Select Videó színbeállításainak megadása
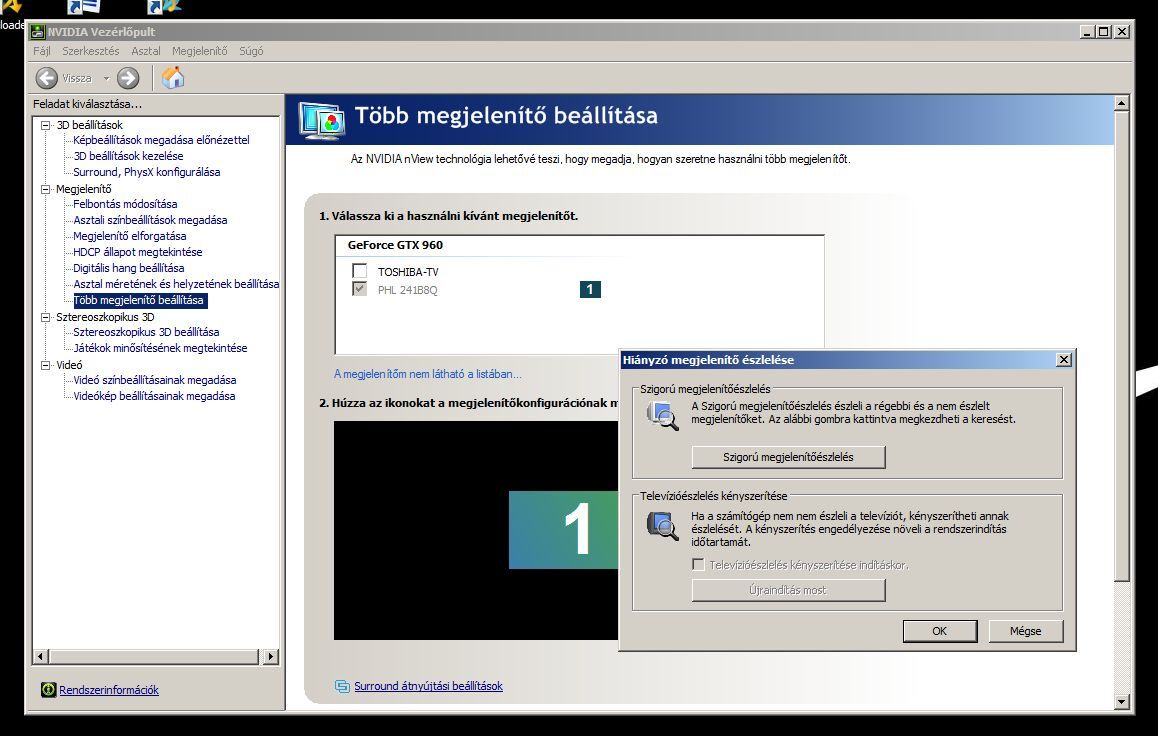The height and width of the screenshot is (736, 1158). pos(154,379)
